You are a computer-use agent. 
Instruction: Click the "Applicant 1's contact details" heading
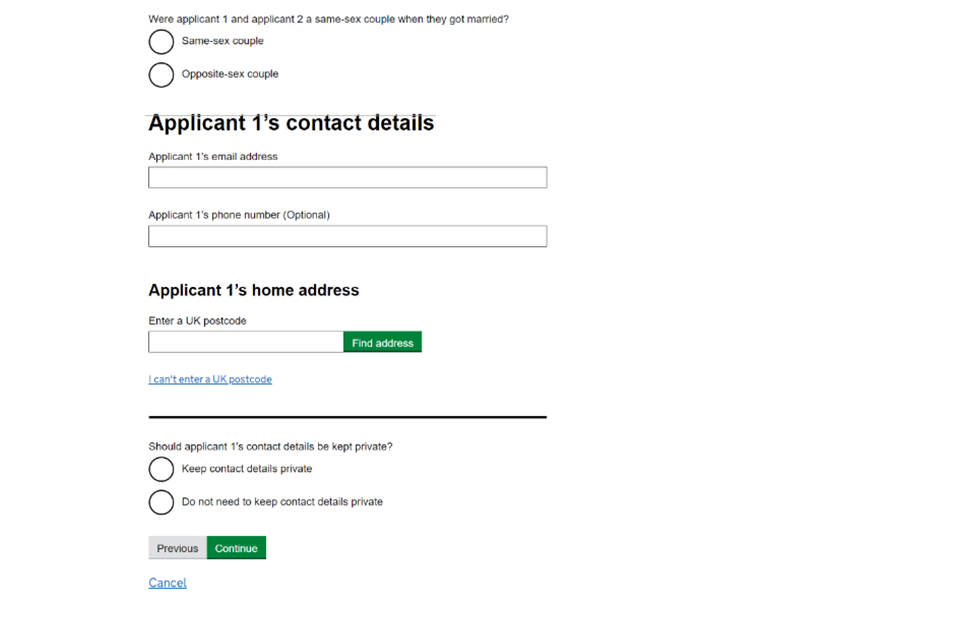[291, 124]
